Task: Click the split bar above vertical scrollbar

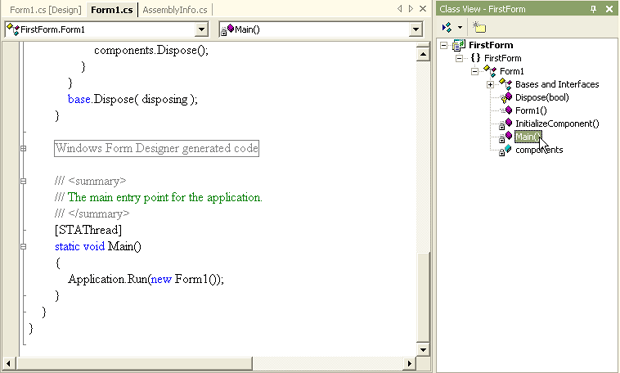Action: click(x=423, y=45)
